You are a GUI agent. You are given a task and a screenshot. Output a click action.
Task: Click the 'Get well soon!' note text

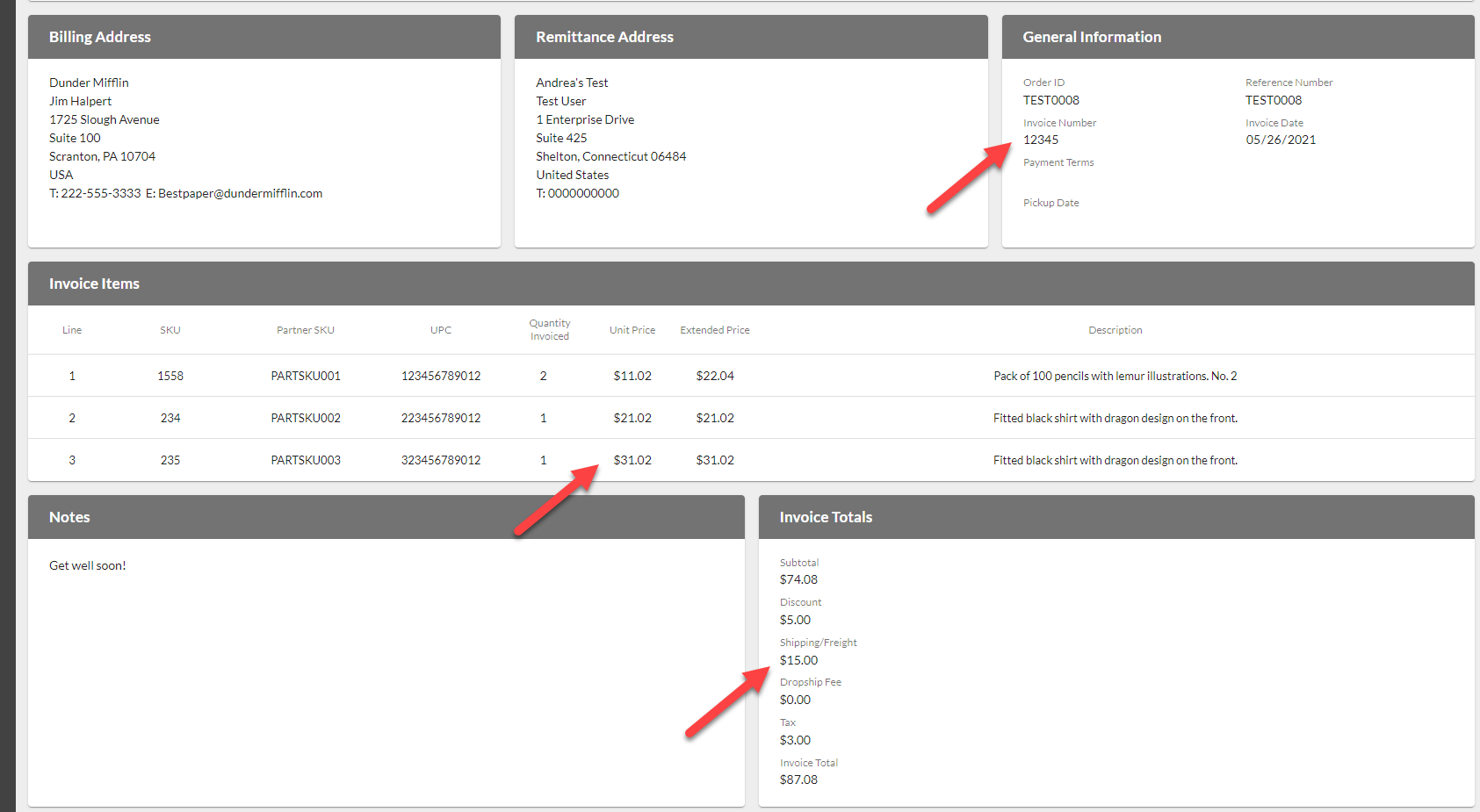87,565
